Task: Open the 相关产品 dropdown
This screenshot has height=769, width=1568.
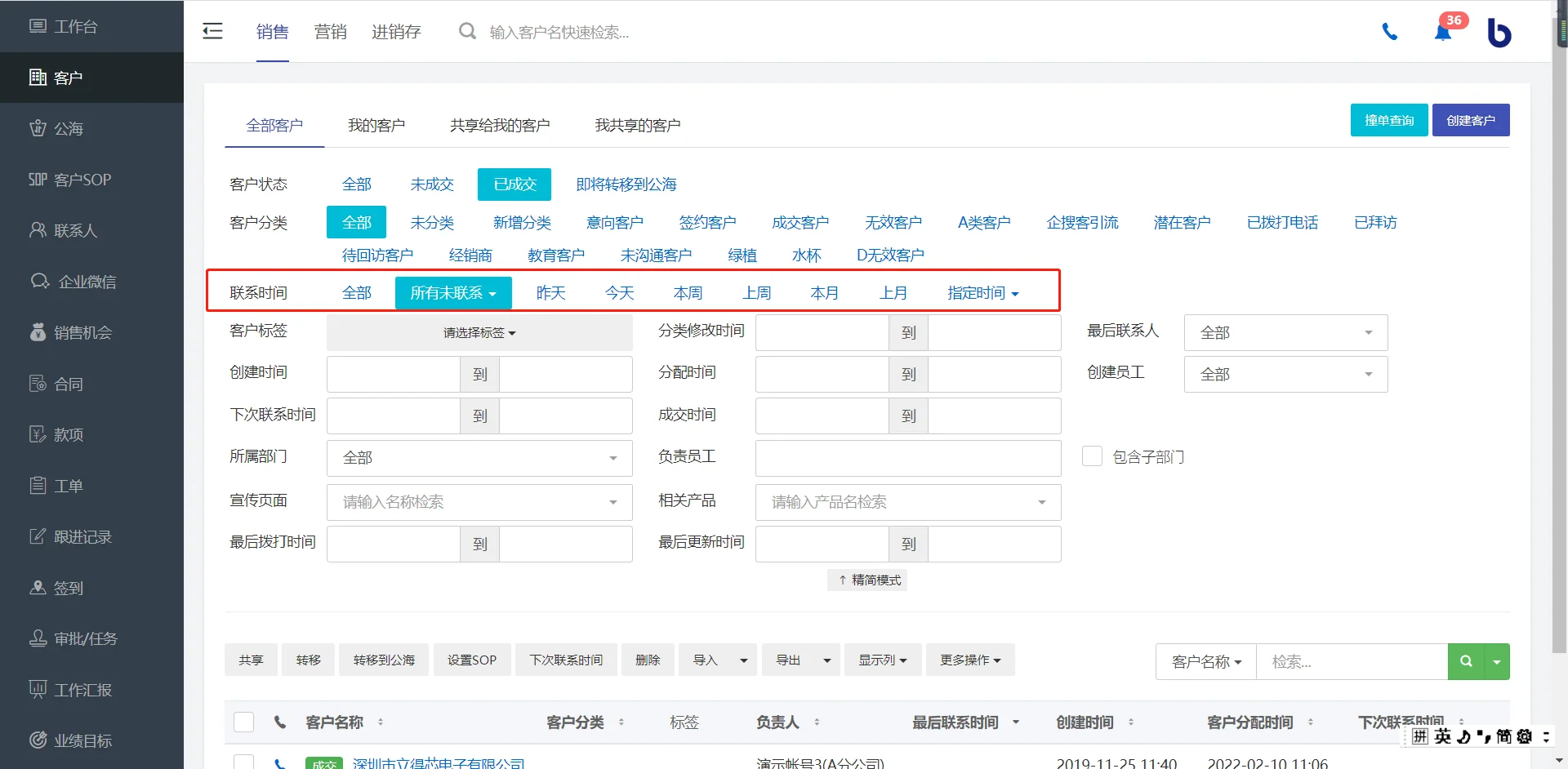Action: (908, 502)
